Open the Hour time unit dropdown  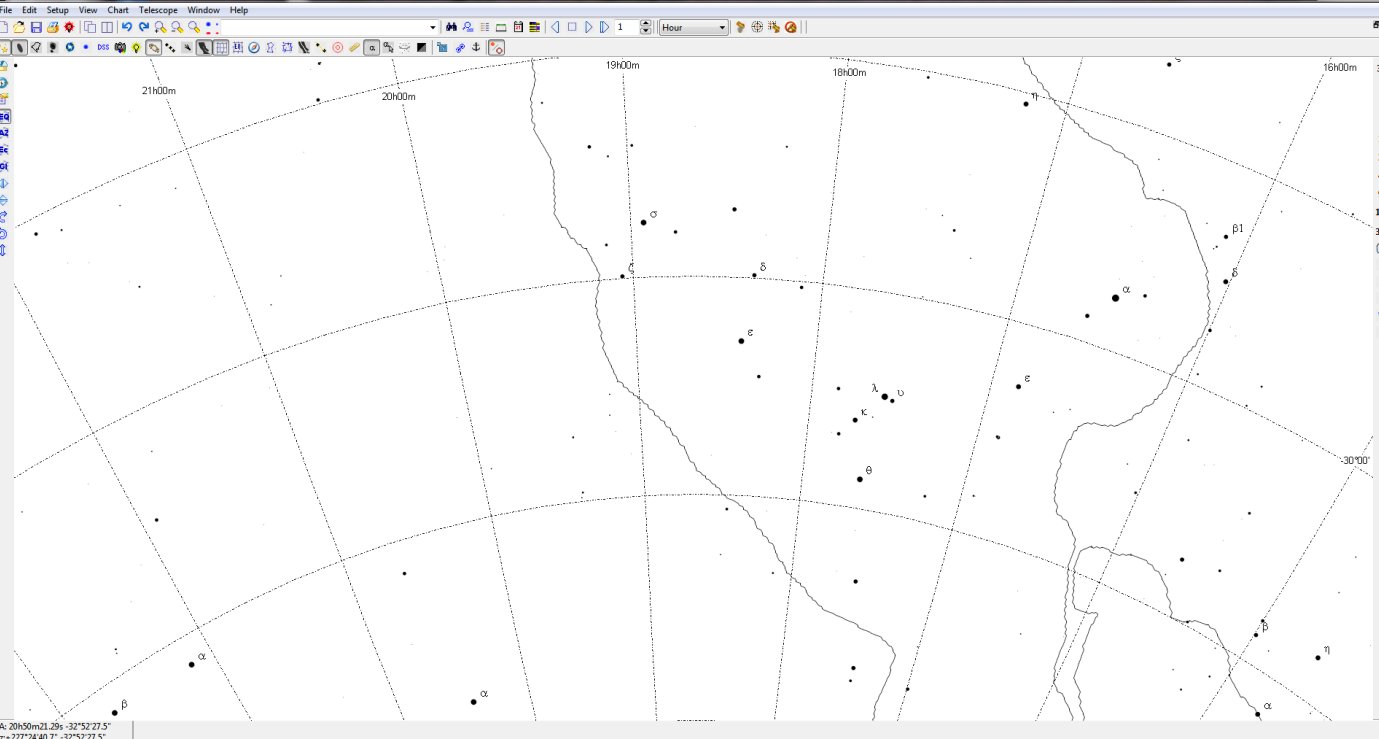693,27
